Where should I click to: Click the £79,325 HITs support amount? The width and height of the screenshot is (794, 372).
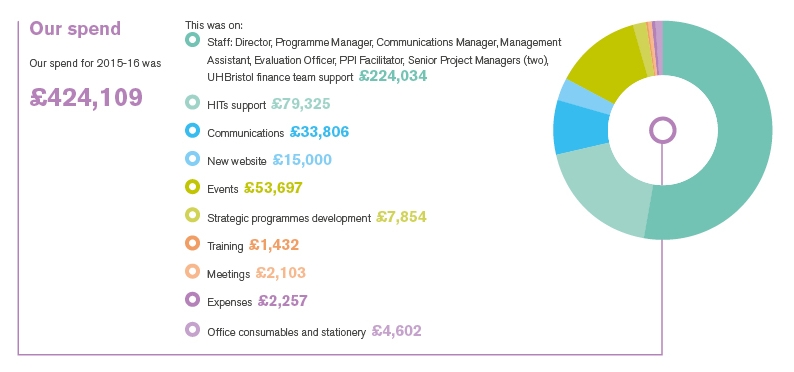tap(300, 104)
